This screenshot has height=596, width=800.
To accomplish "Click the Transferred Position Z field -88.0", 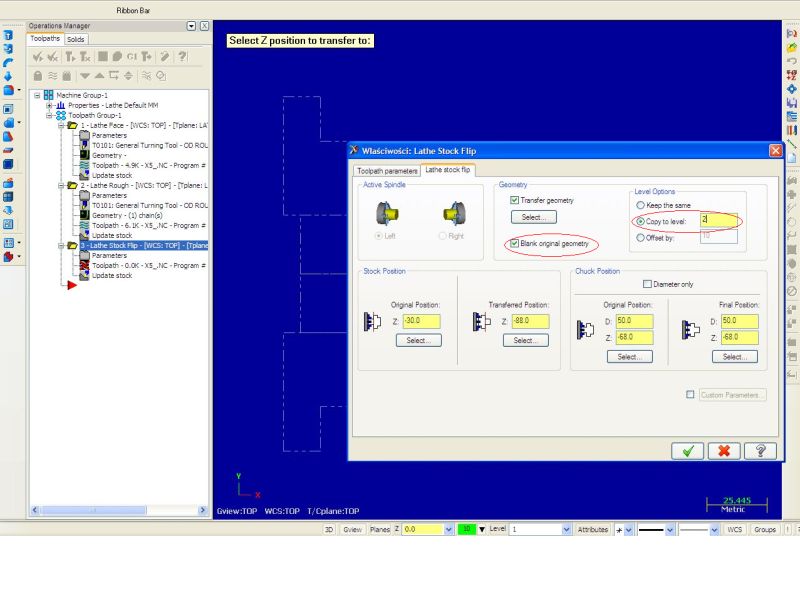I will pyautogui.click(x=531, y=321).
